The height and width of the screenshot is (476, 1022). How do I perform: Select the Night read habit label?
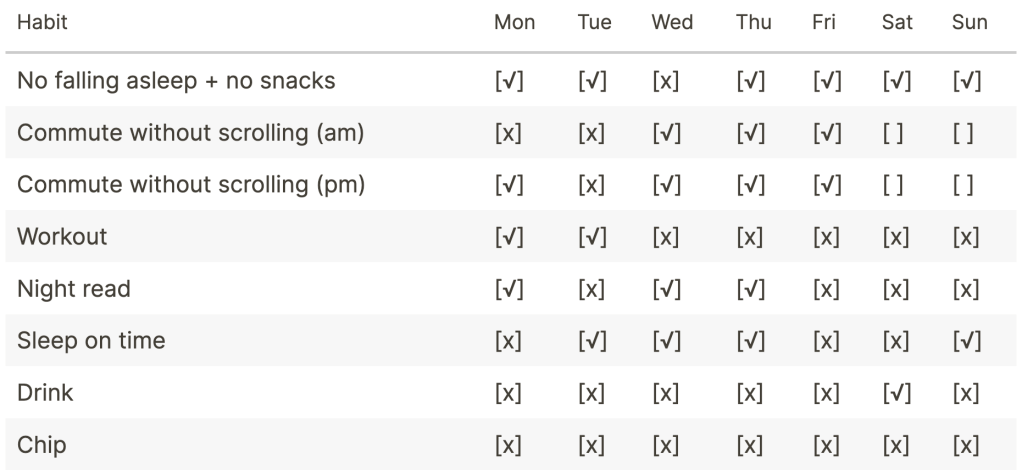pos(74,289)
